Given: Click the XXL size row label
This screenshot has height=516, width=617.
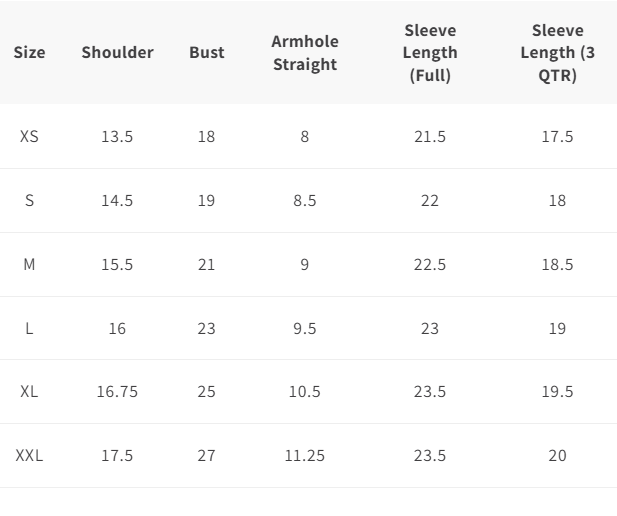Looking at the screenshot, I should pyautogui.click(x=29, y=456).
